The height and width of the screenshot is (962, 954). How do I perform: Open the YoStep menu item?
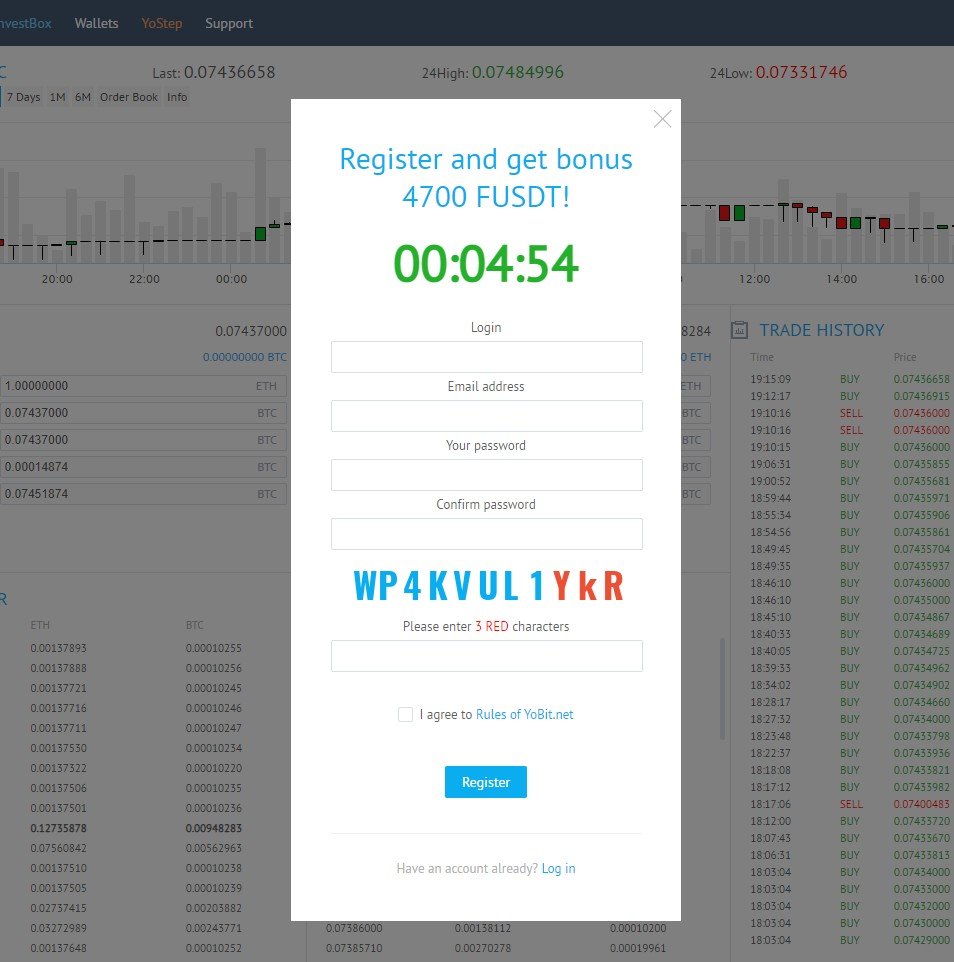162,23
